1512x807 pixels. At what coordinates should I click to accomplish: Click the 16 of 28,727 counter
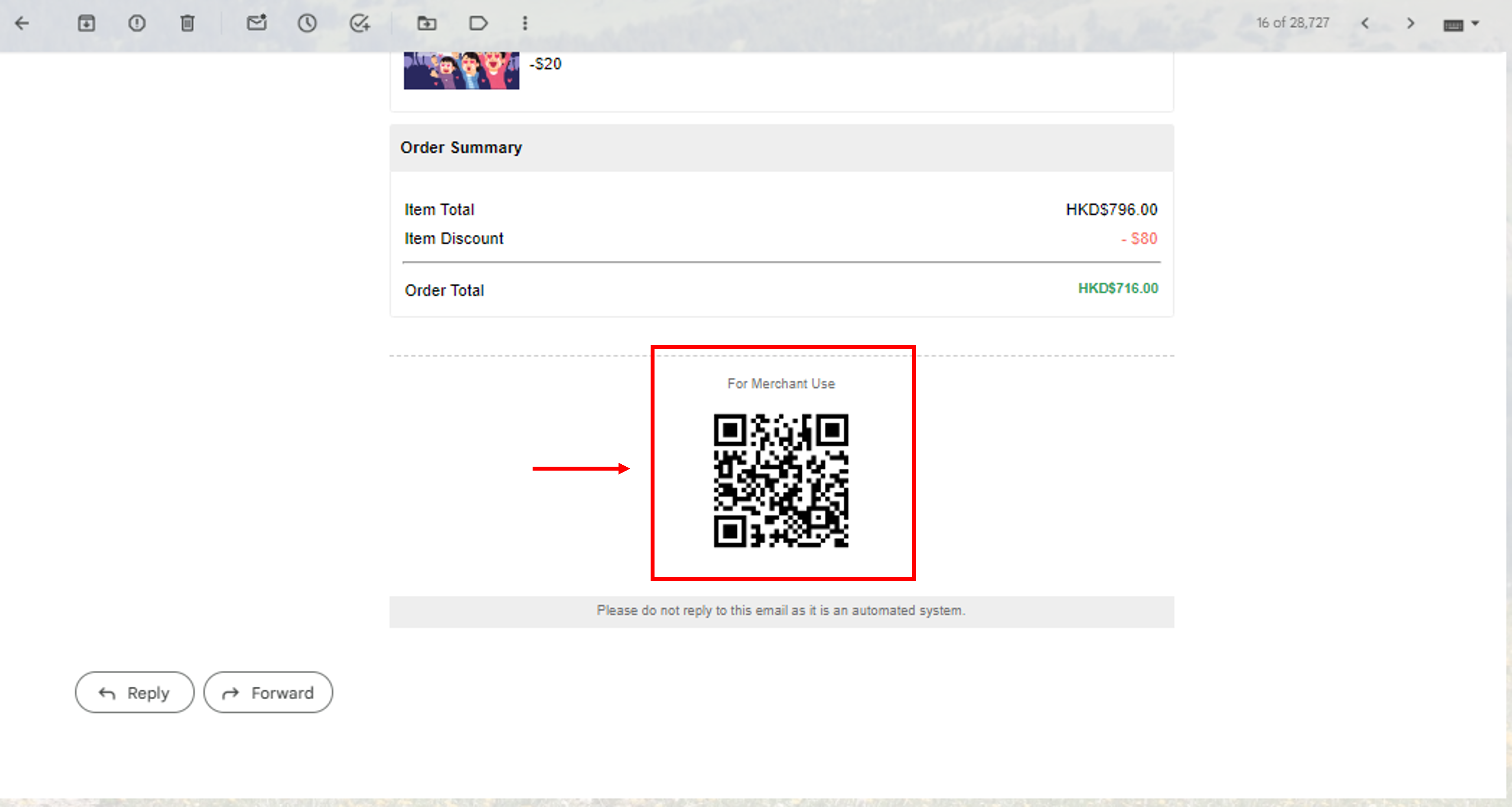(x=1293, y=23)
